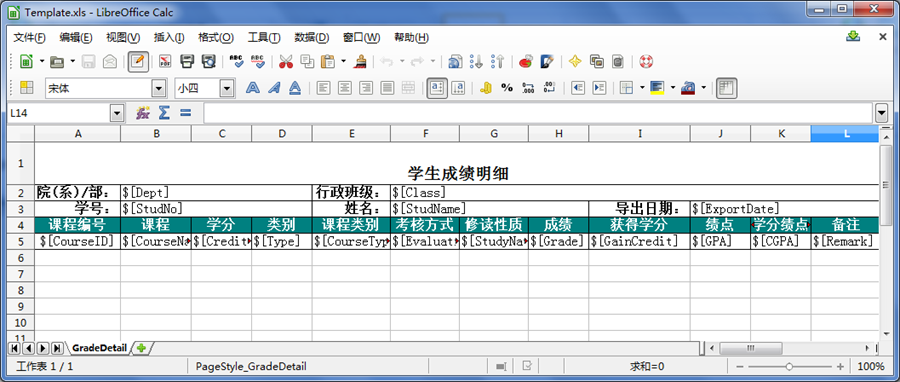900x382 pixels.
Task: Select the Clone Formatting paintbrush
Action: [x=360, y=61]
